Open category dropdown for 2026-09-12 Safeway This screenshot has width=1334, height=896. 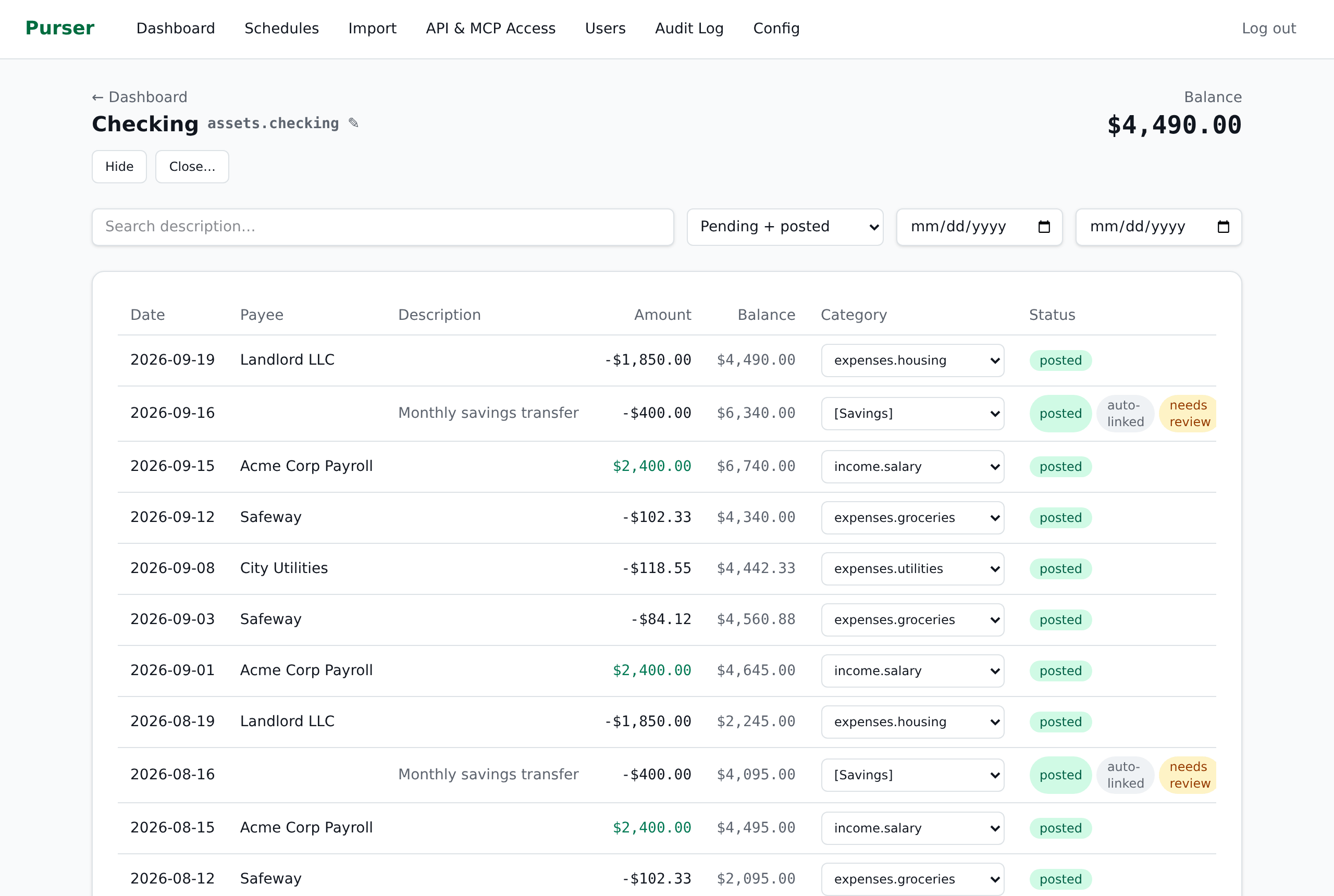912,518
